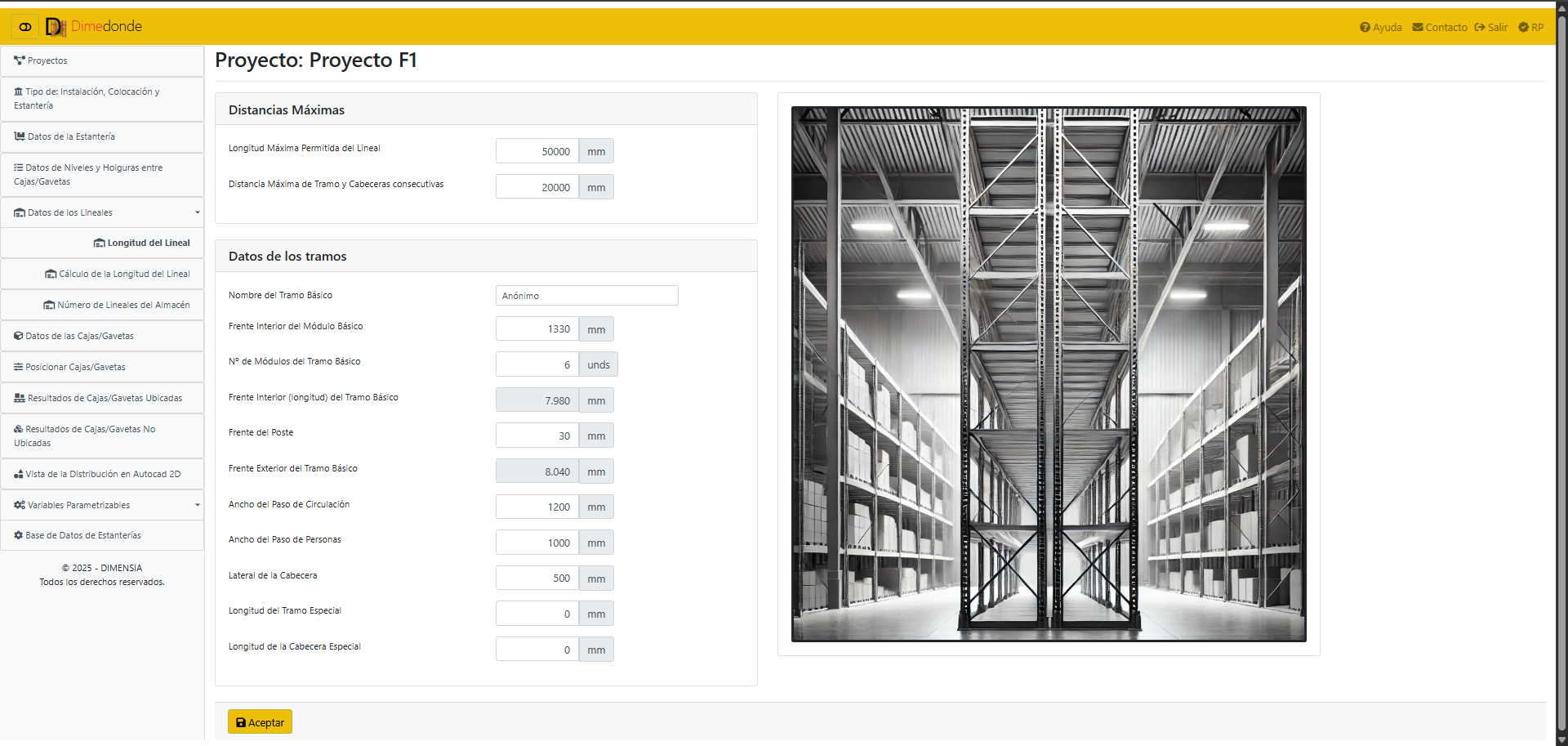The height and width of the screenshot is (746, 1568).
Task: Click the Dimedonde brand name link
Action: [106, 27]
